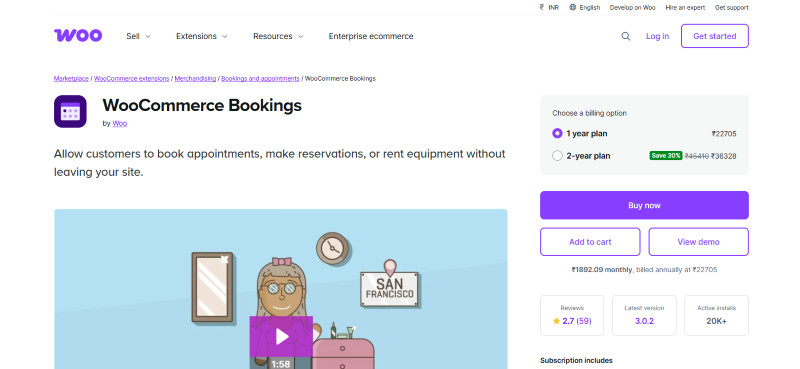Click the Active installs 20K+ text

(x=716, y=321)
